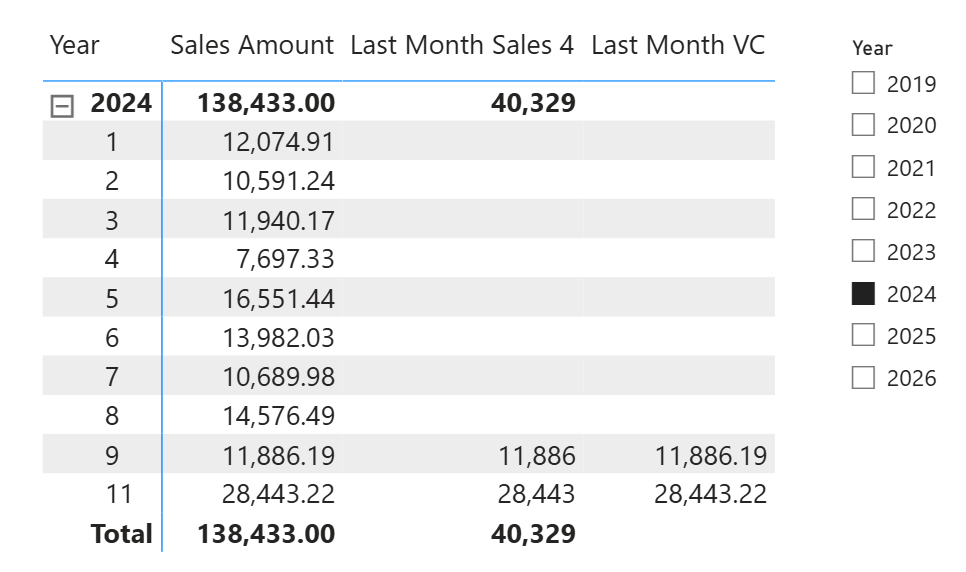This screenshot has height=572, width=966.
Task: Tick the 2022 slicer checkbox
Action: (x=863, y=209)
